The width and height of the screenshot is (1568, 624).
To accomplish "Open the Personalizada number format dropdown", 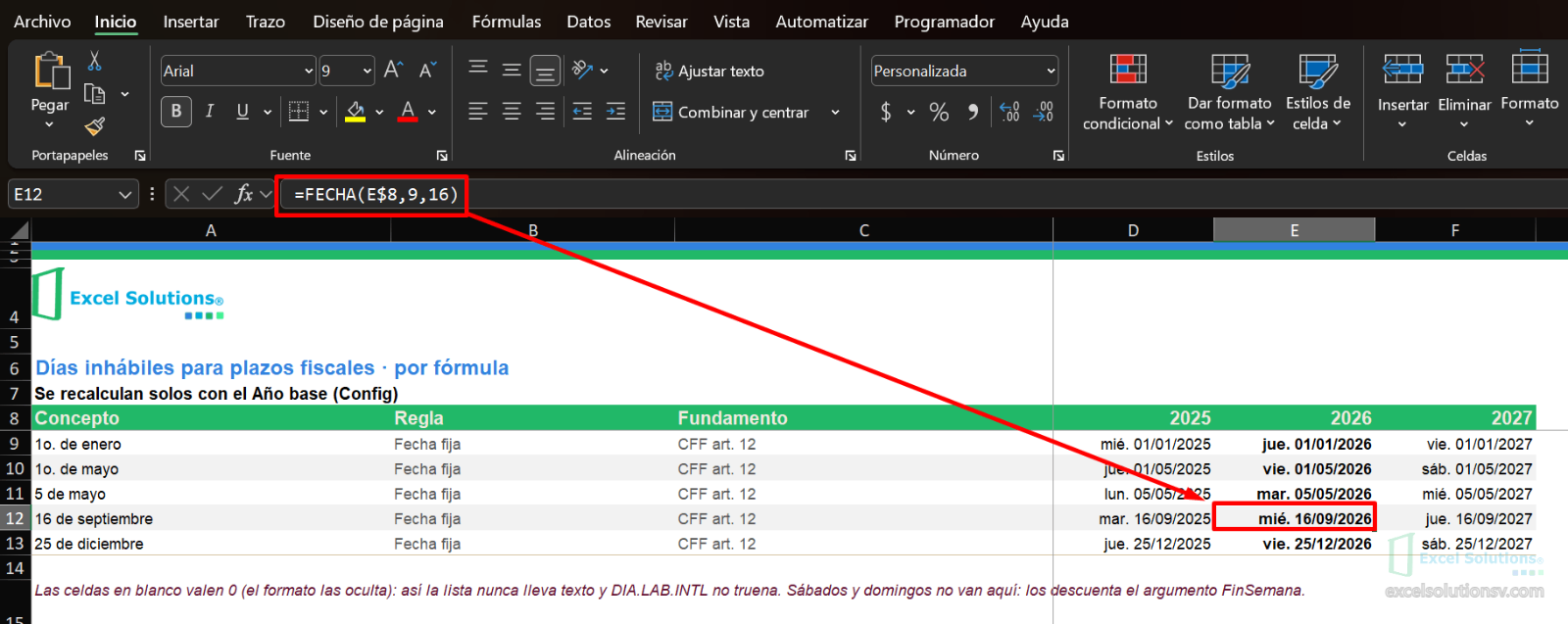I will click(x=1052, y=71).
